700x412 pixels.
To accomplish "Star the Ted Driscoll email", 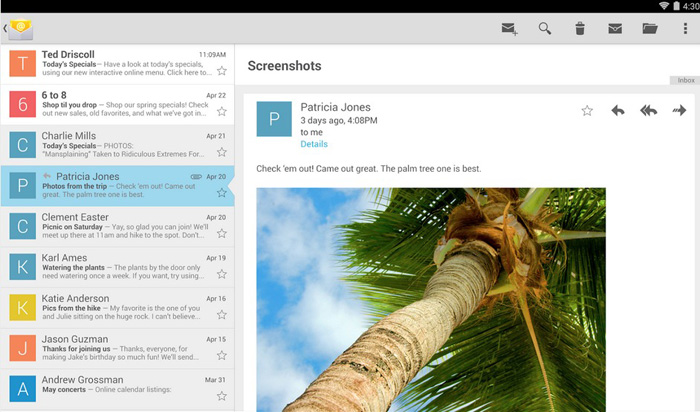I will point(222,71).
